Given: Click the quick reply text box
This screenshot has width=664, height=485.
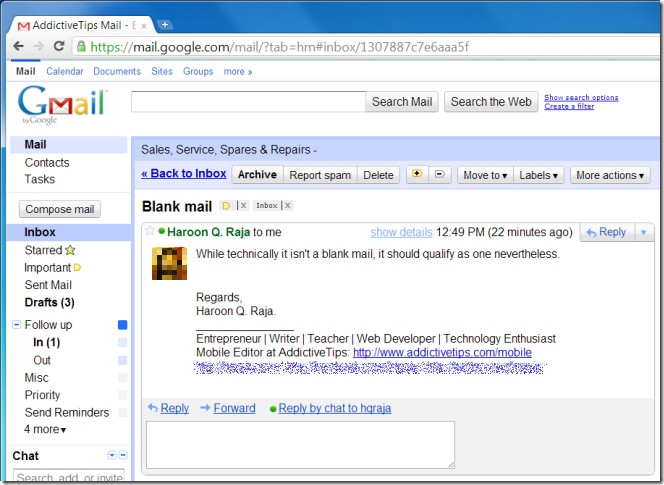Looking at the screenshot, I should [x=300, y=444].
